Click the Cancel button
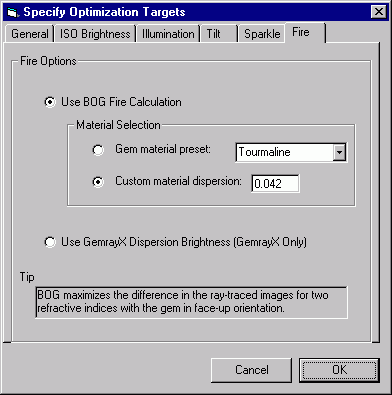Screen dimensions: 392x395 pyautogui.click(x=251, y=370)
